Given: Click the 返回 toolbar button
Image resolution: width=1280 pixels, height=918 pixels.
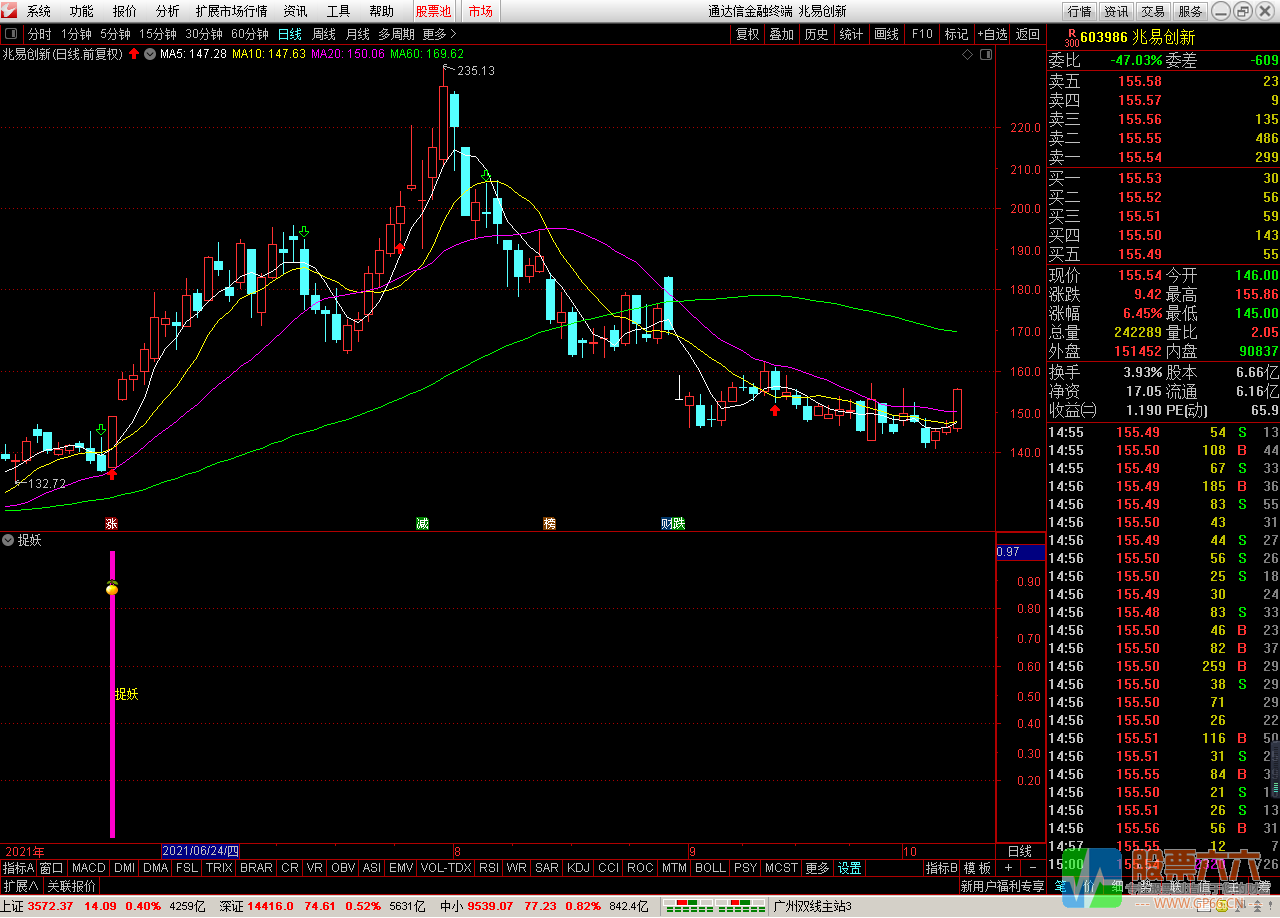Looking at the screenshot, I should coord(1028,34).
